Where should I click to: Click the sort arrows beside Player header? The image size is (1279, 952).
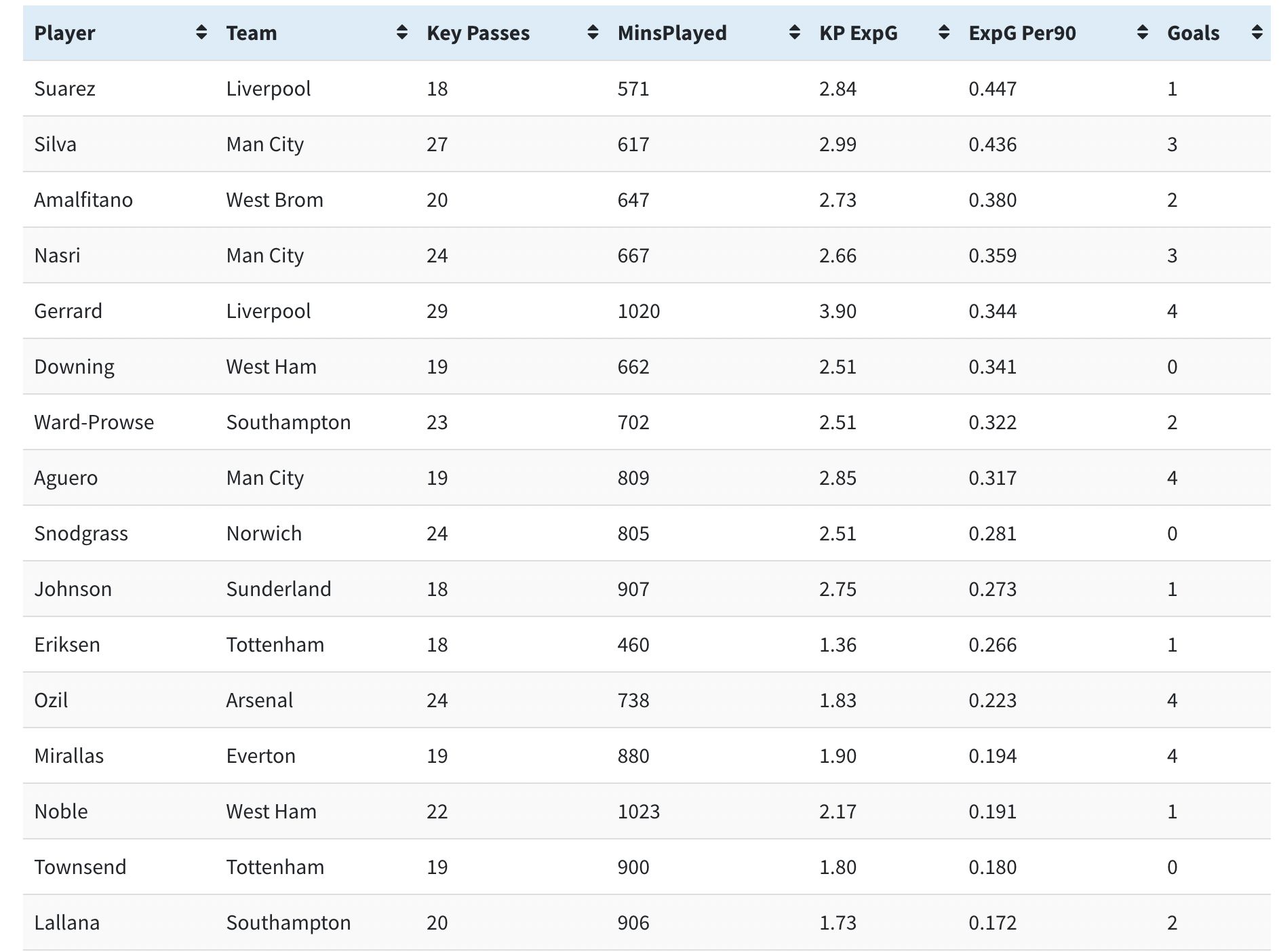click(x=201, y=33)
